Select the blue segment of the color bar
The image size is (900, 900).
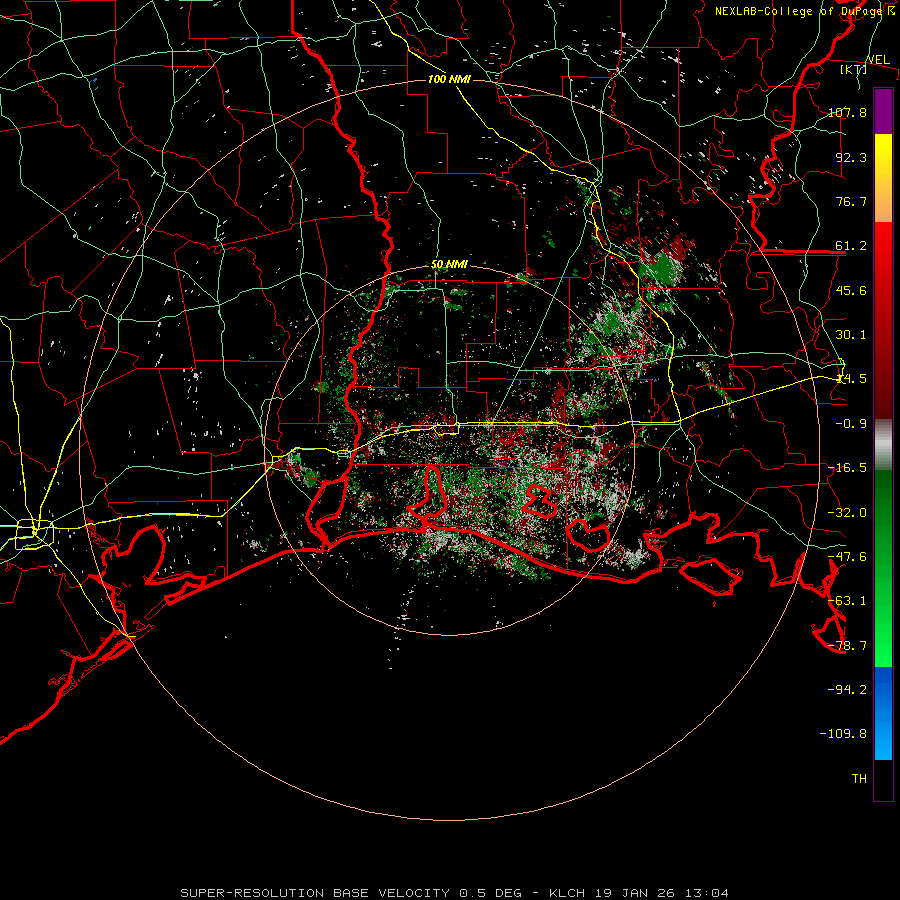[883, 713]
